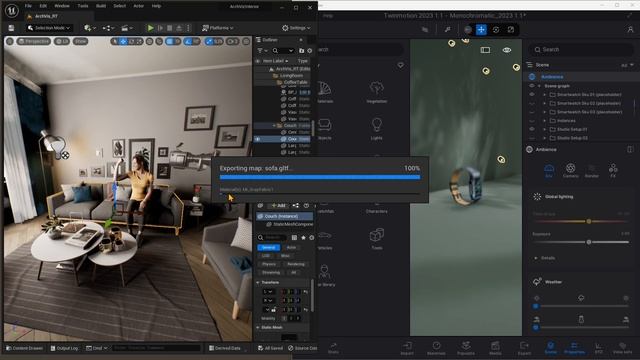
Task: Open the File menu in Unreal Editor
Action: pyautogui.click(x=28, y=6)
